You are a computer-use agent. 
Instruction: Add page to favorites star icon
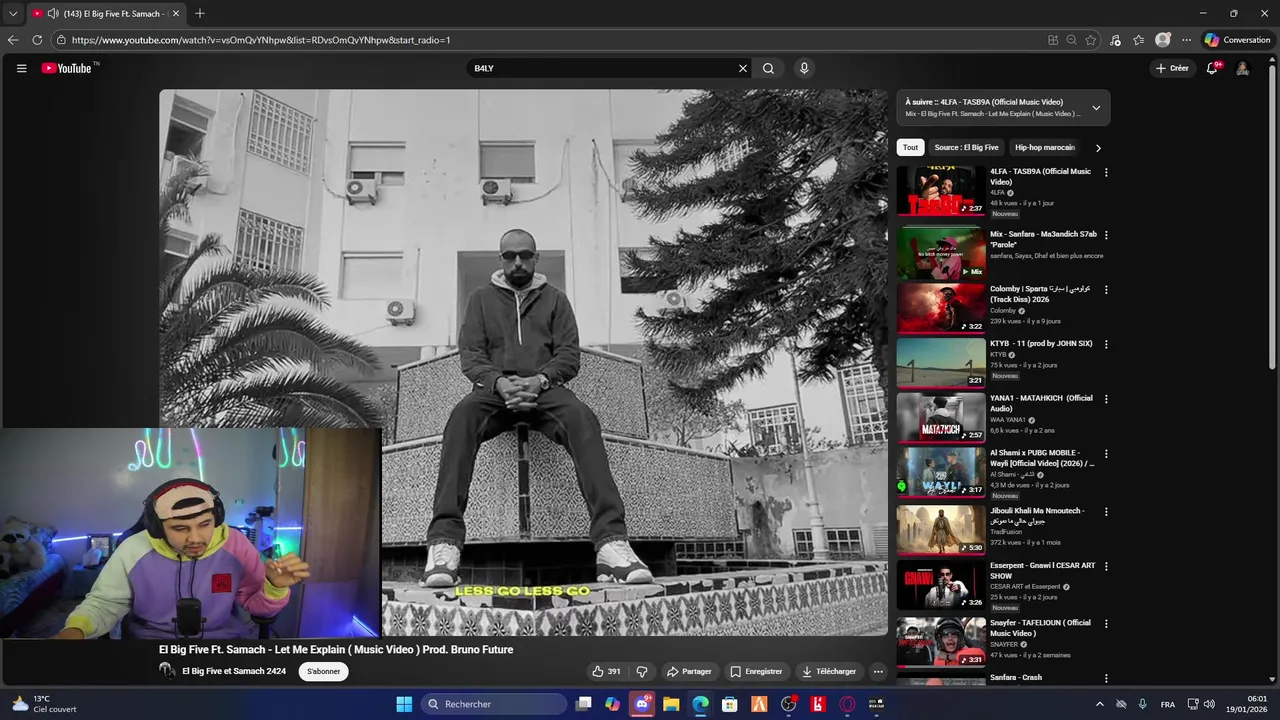click(x=1091, y=40)
